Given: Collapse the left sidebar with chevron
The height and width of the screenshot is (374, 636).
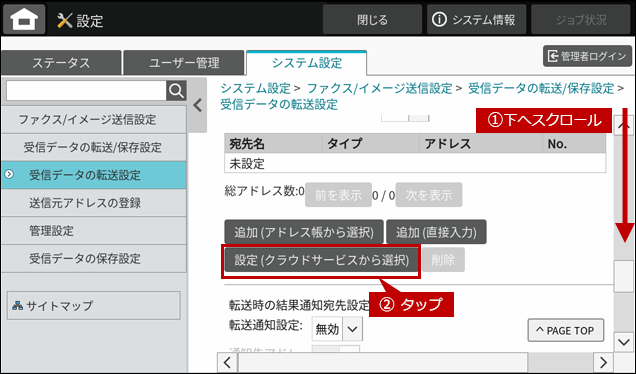Looking at the screenshot, I should click(x=198, y=105).
